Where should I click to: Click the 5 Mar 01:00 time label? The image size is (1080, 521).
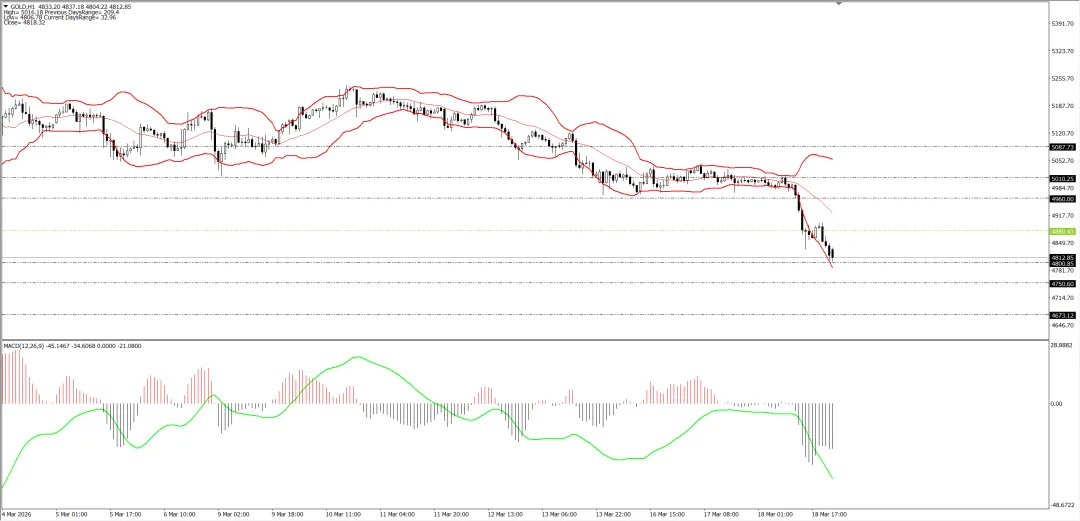coord(72,515)
